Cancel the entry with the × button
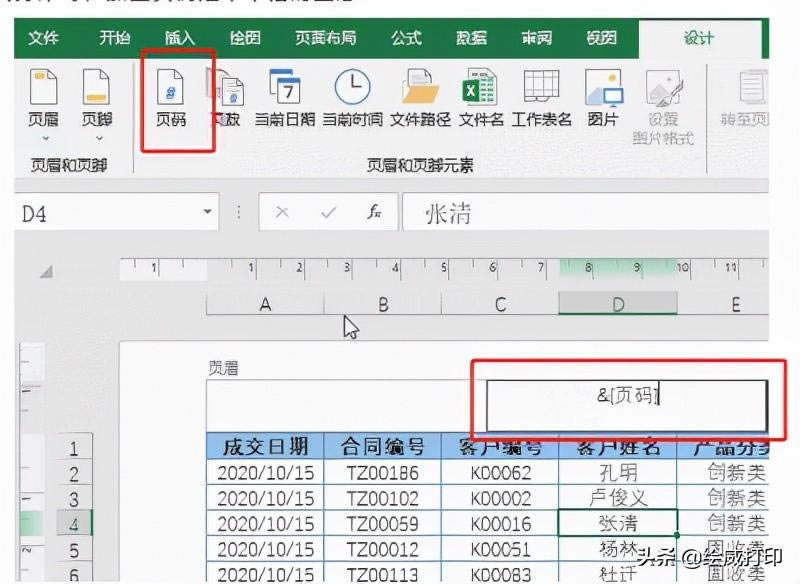800x584 pixels. coord(283,213)
